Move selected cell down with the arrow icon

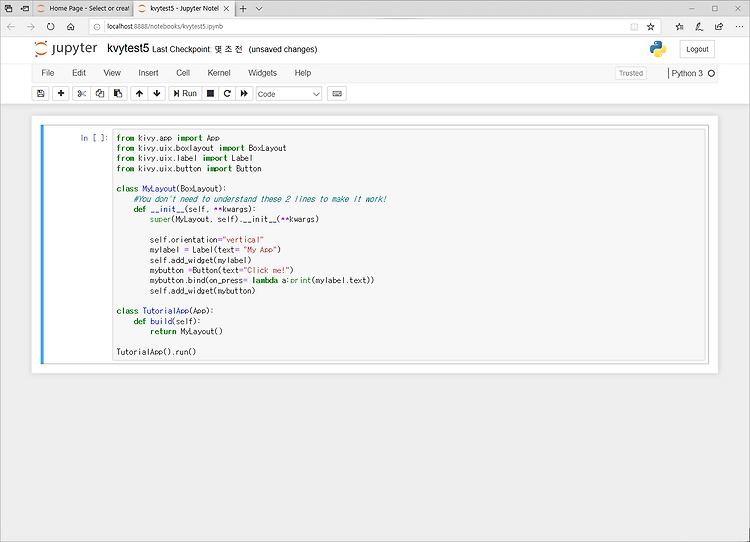(x=157, y=94)
